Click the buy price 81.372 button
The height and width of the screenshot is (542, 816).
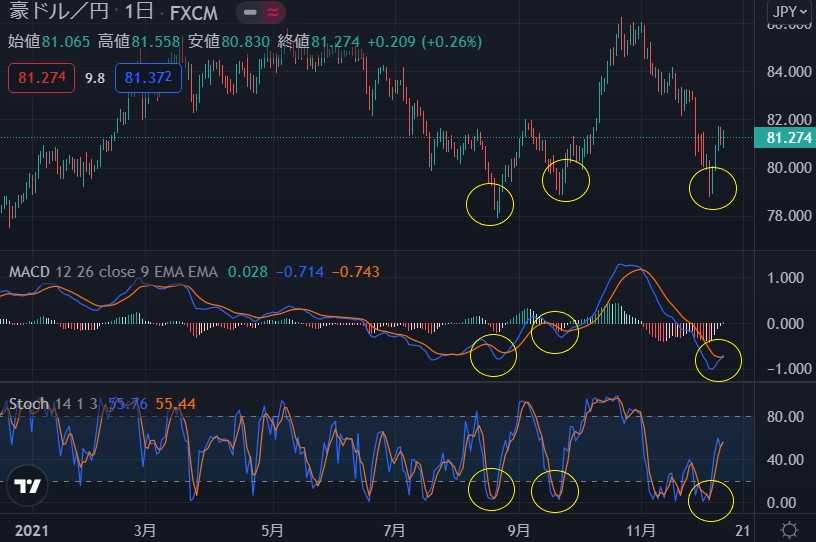click(x=148, y=78)
